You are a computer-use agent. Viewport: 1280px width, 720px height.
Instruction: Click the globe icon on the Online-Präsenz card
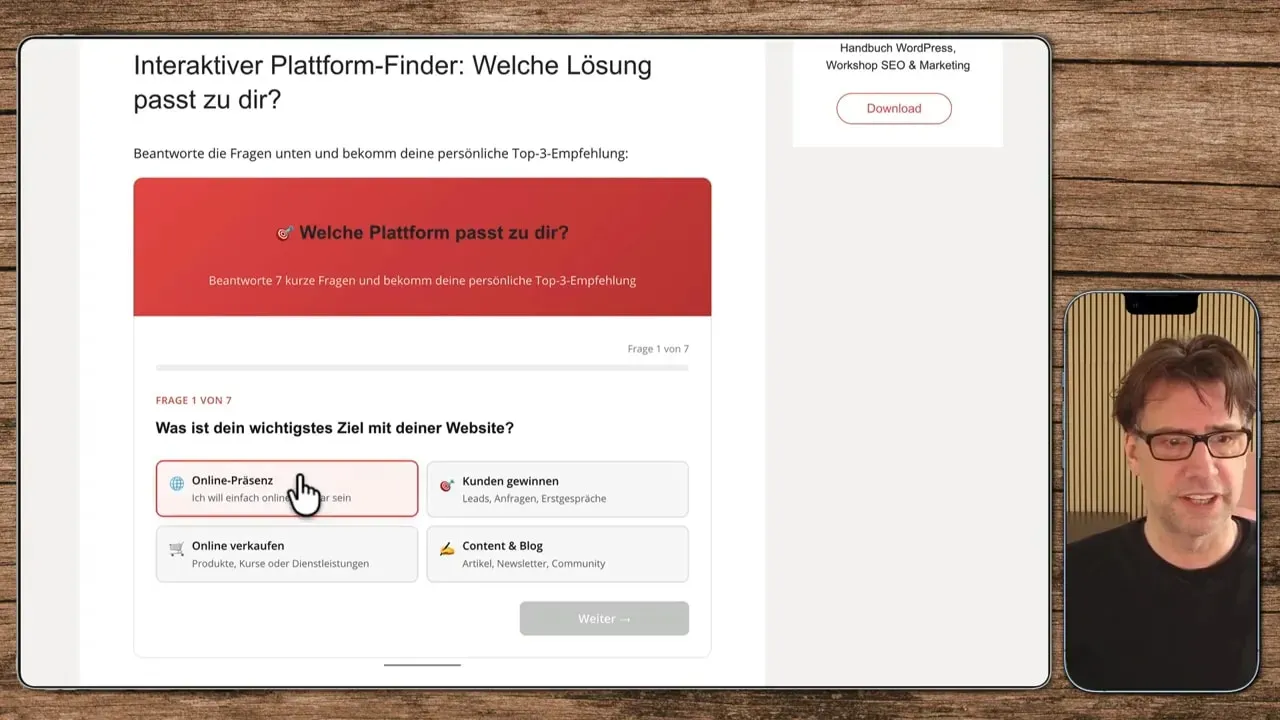point(176,482)
